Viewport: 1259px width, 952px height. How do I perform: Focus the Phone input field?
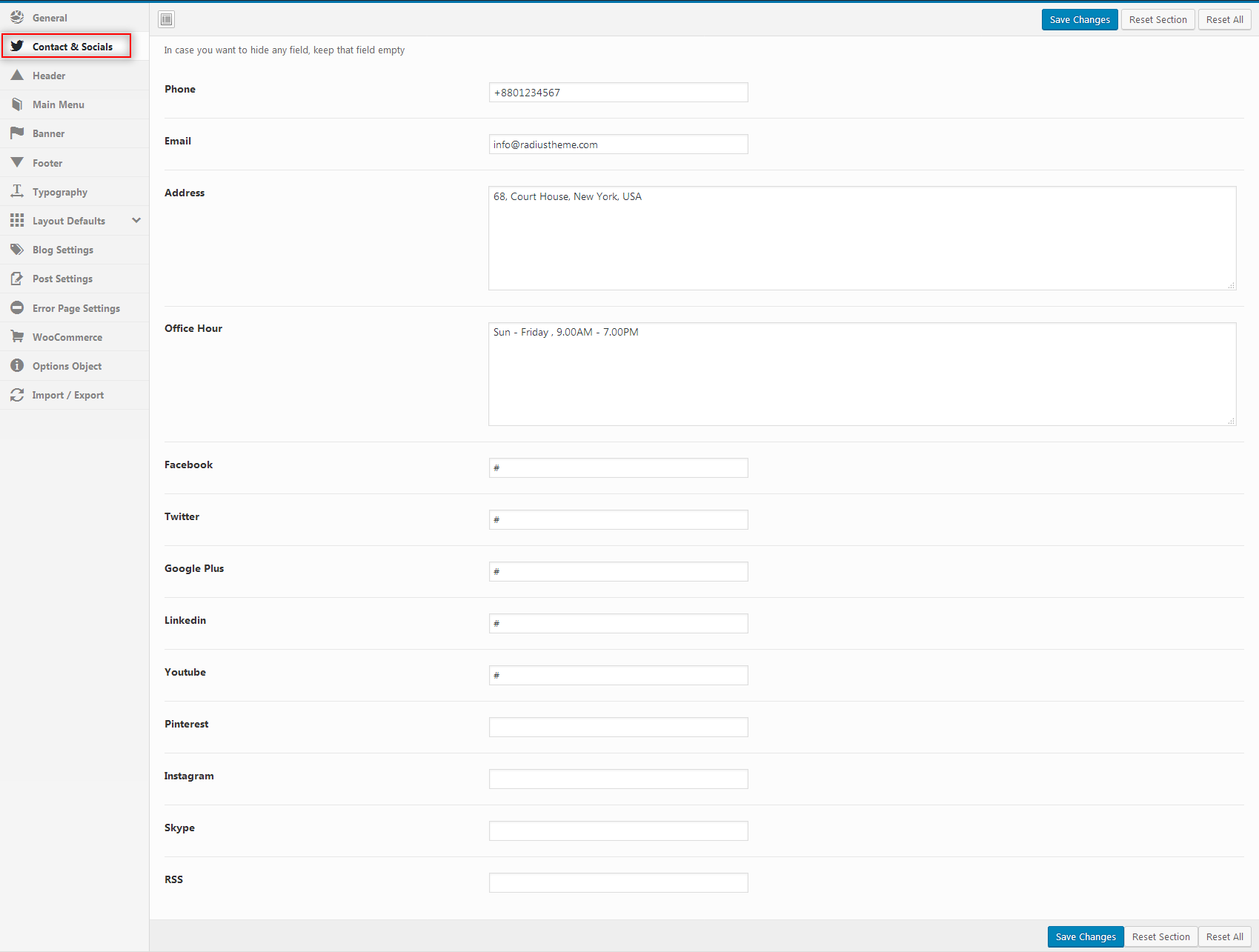coord(618,93)
